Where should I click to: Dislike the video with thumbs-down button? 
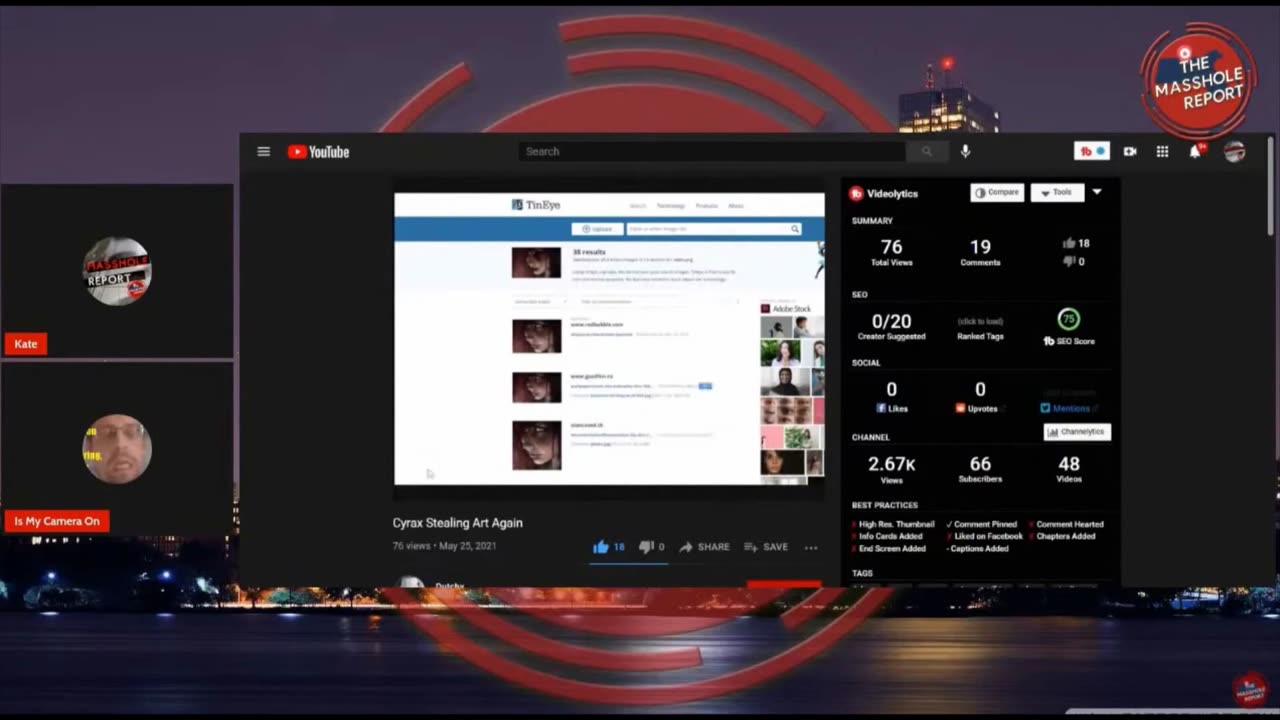pos(651,547)
